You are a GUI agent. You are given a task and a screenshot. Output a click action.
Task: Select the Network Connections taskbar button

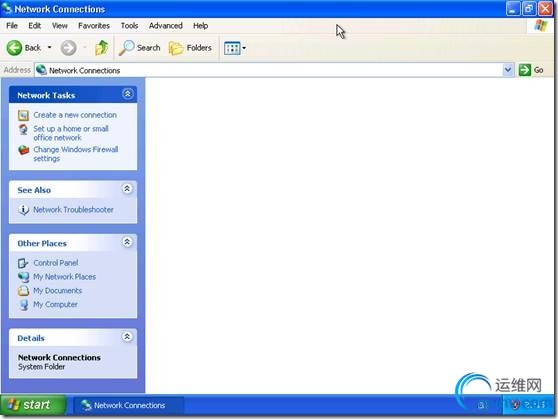point(128,405)
